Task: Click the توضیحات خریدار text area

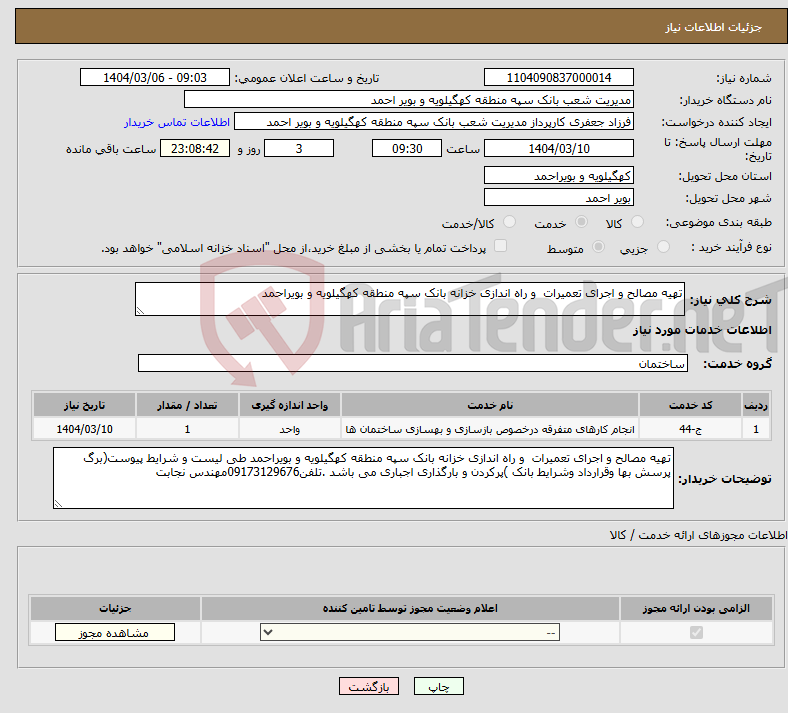Action: [x=363, y=478]
